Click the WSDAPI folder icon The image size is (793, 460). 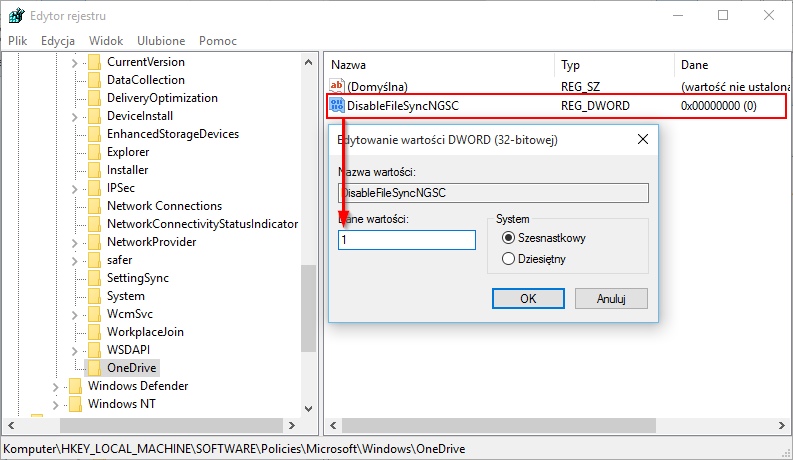point(94,350)
